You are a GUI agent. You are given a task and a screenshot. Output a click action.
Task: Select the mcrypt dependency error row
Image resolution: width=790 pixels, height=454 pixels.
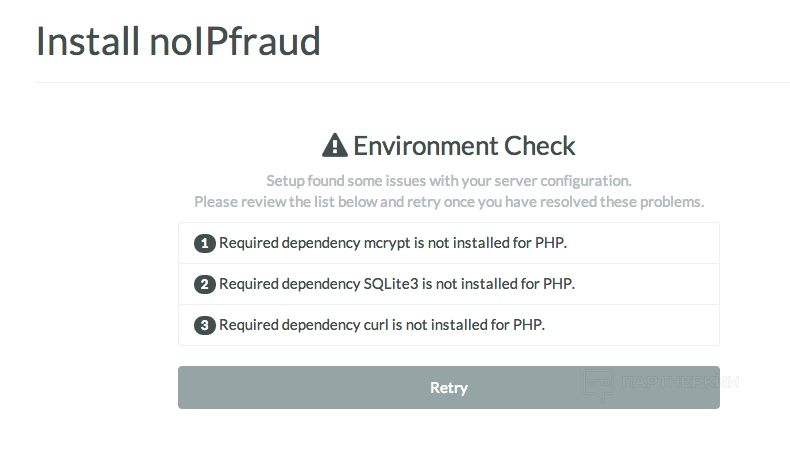coord(448,243)
